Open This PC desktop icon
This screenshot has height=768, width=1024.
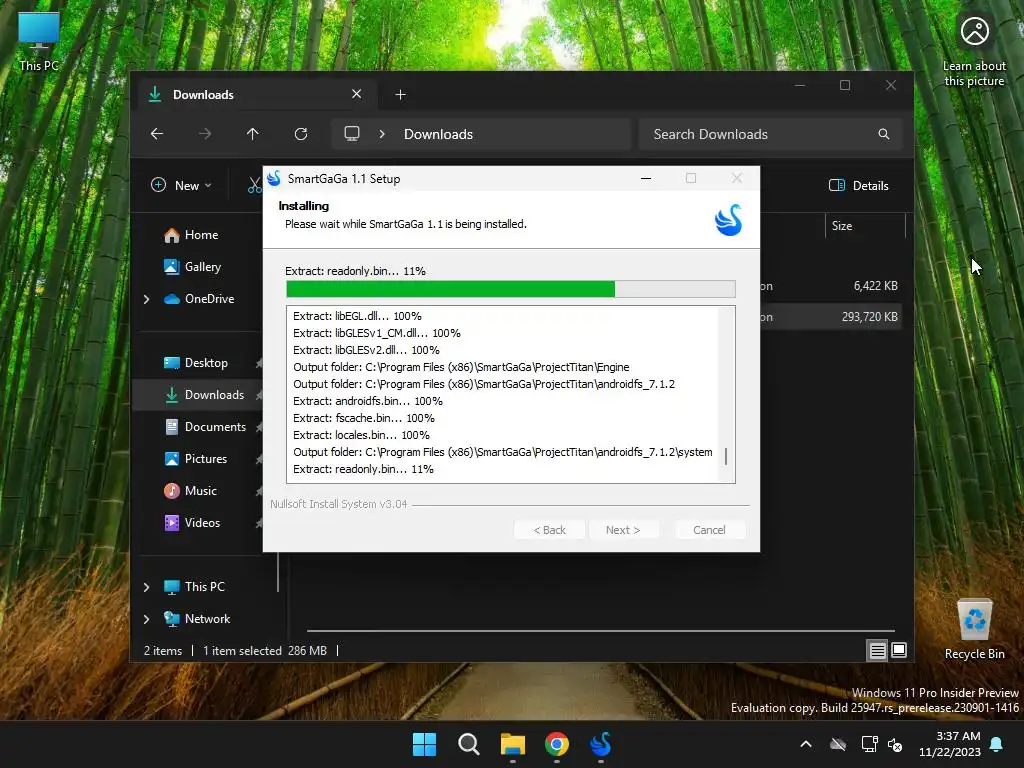point(39,42)
